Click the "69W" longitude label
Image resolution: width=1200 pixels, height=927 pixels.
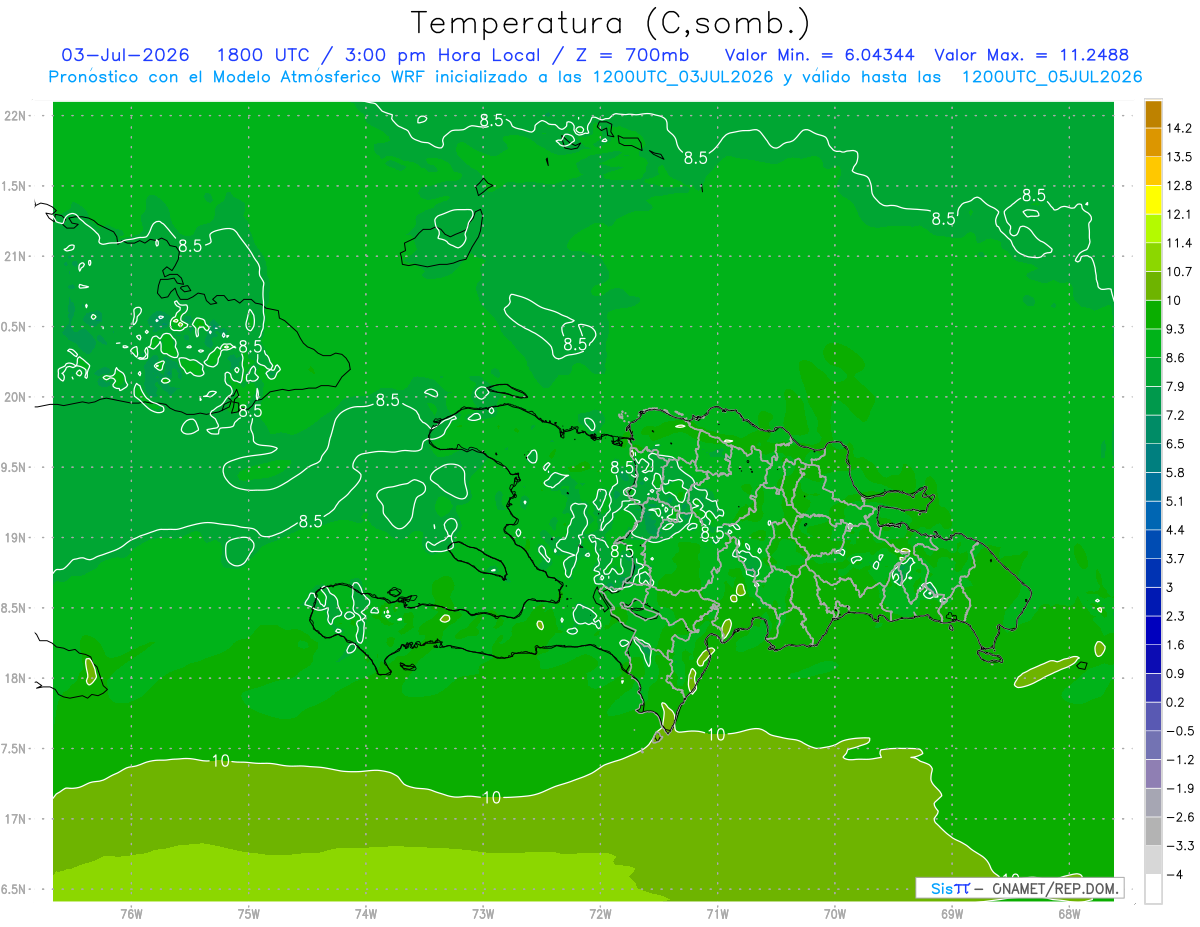click(x=952, y=914)
